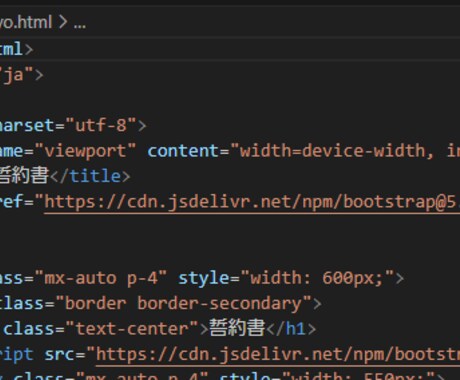Open the vo.html breadcrumb item

tap(26, 23)
